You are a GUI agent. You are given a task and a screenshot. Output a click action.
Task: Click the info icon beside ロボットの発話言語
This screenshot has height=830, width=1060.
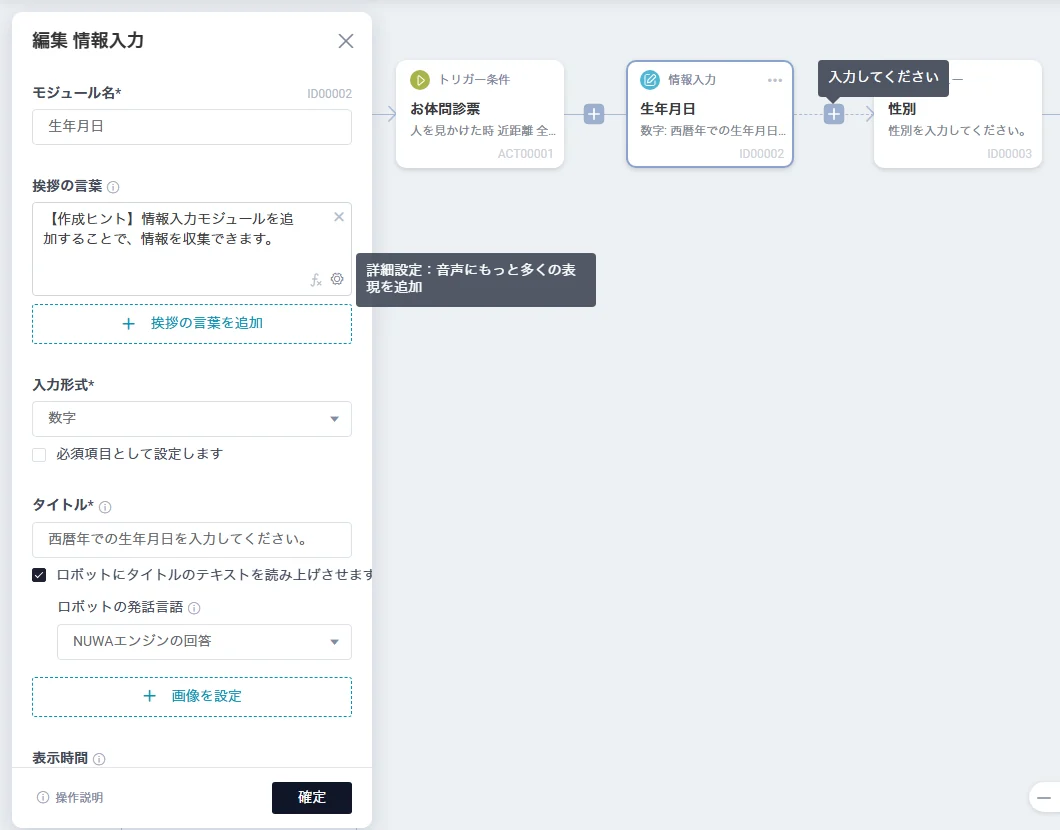(194, 608)
